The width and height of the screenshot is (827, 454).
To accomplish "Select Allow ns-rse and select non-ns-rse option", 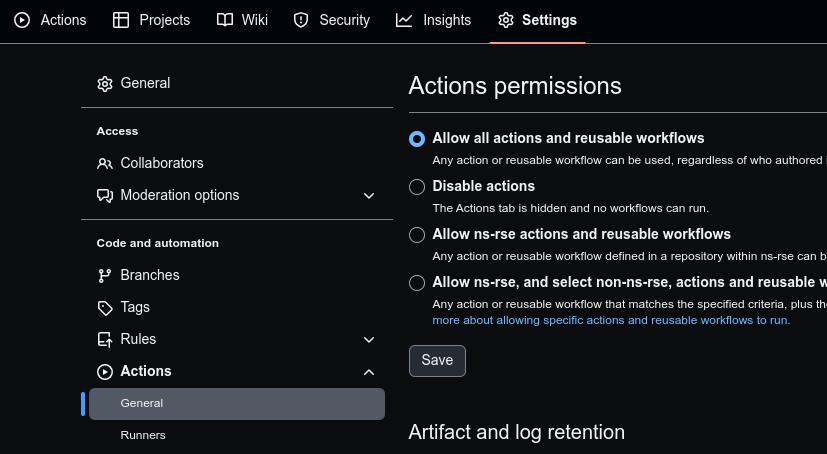I will point(417,283).
